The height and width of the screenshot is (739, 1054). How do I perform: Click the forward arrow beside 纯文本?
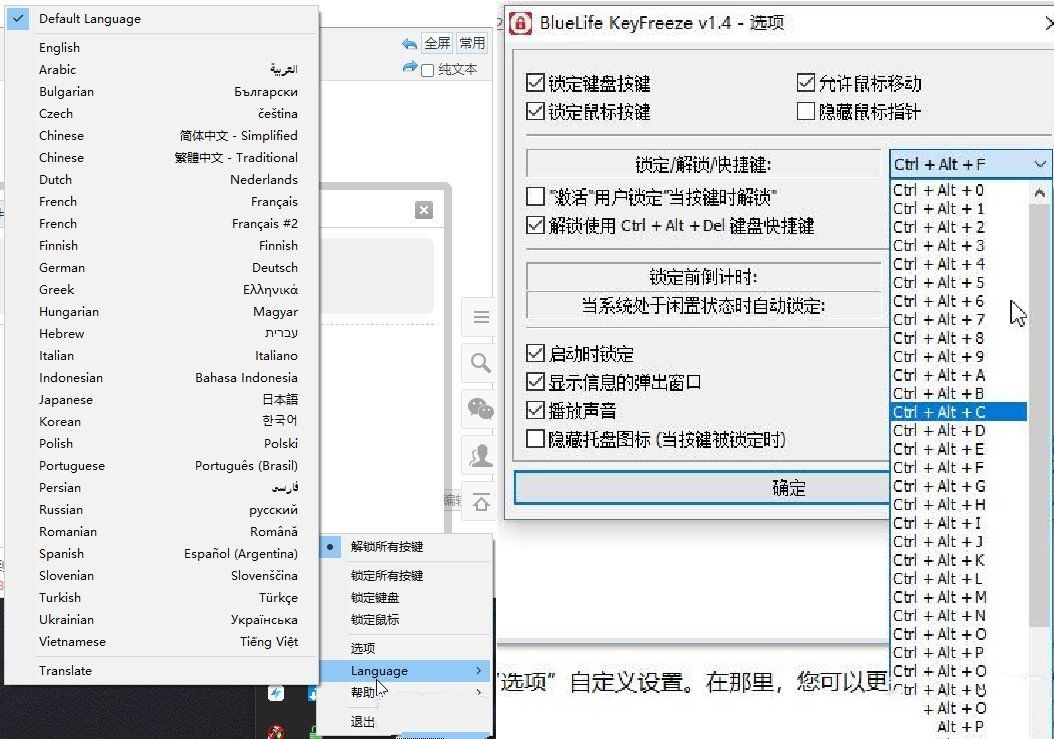coord(410,68)
